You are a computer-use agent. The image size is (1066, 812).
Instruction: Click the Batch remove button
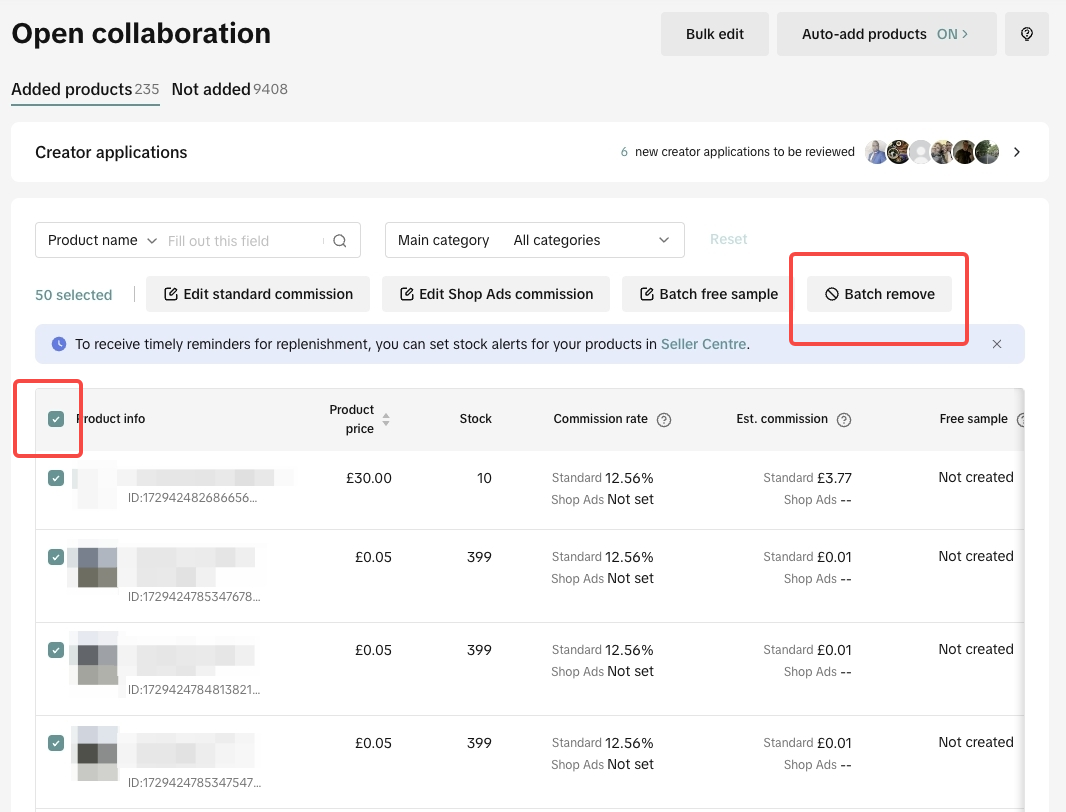point(879,294)
